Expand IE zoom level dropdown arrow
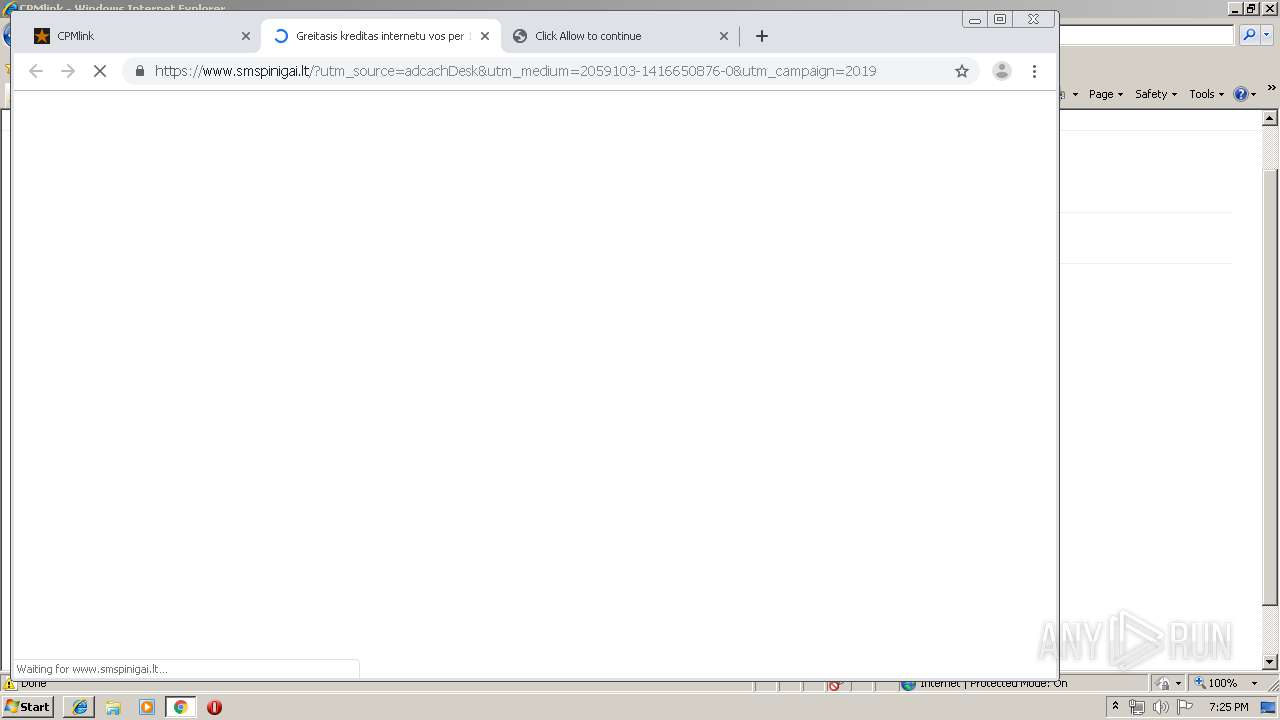 tap(1254, 683)
